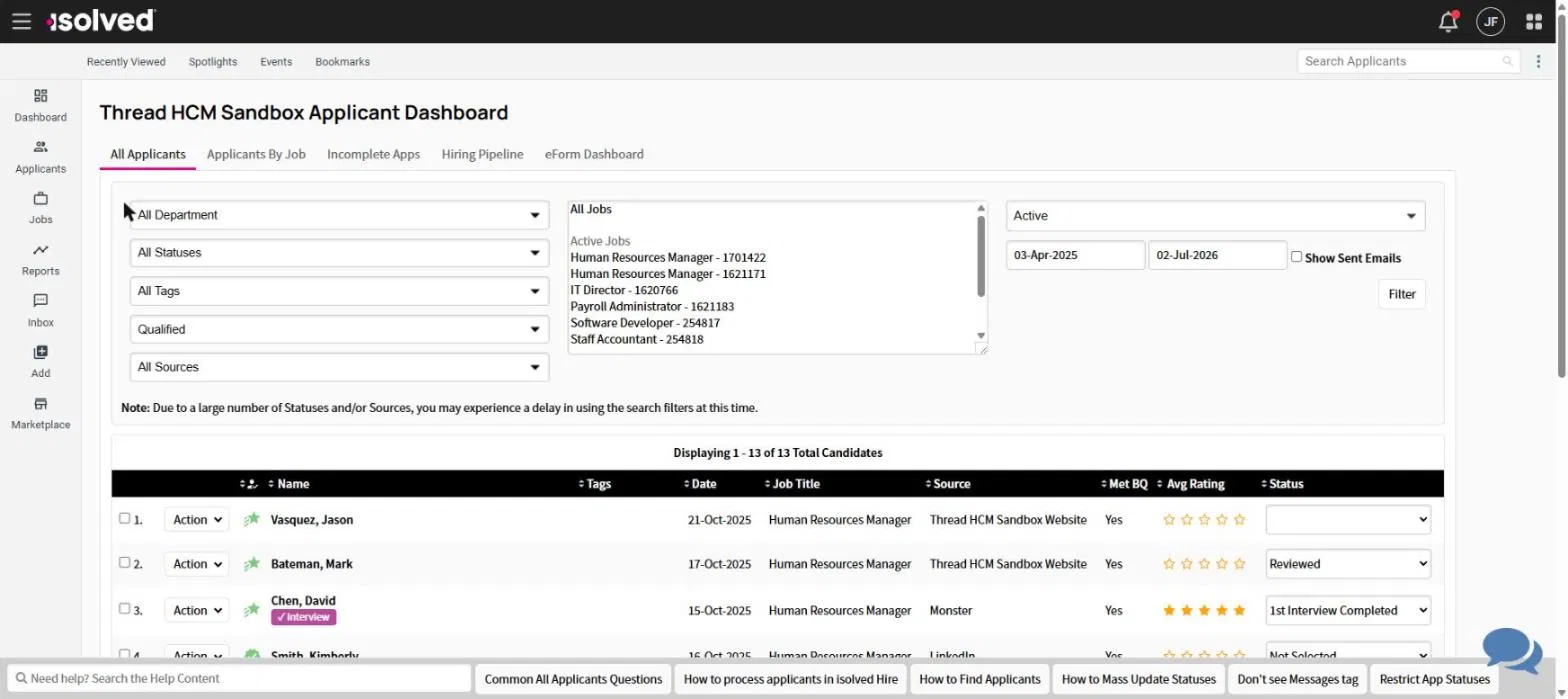Open the apps grid launcher
Viewport: 1568px width, 699px height.
[1534, 21]
